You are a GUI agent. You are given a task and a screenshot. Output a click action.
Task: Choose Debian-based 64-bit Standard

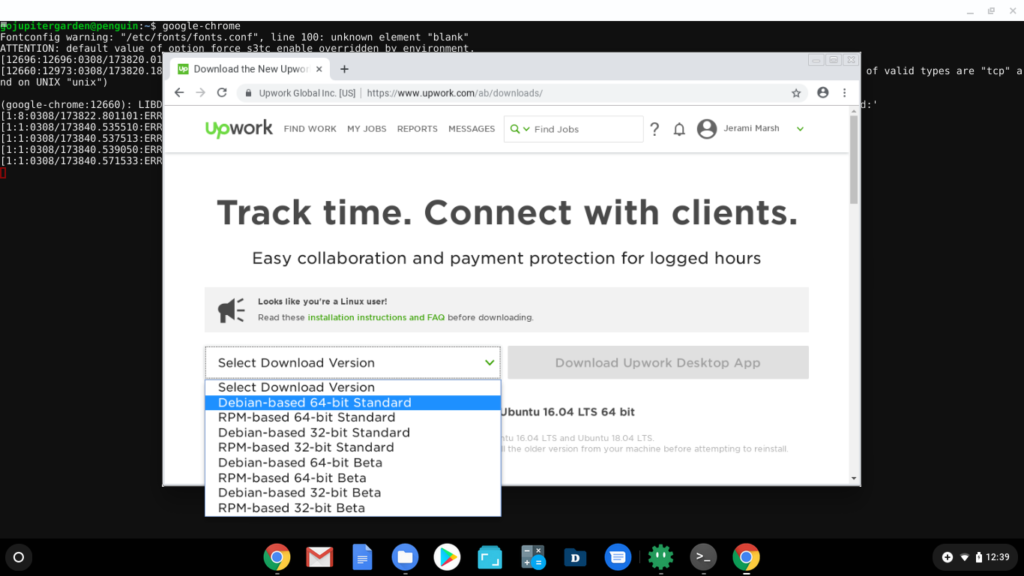(353, 402)
